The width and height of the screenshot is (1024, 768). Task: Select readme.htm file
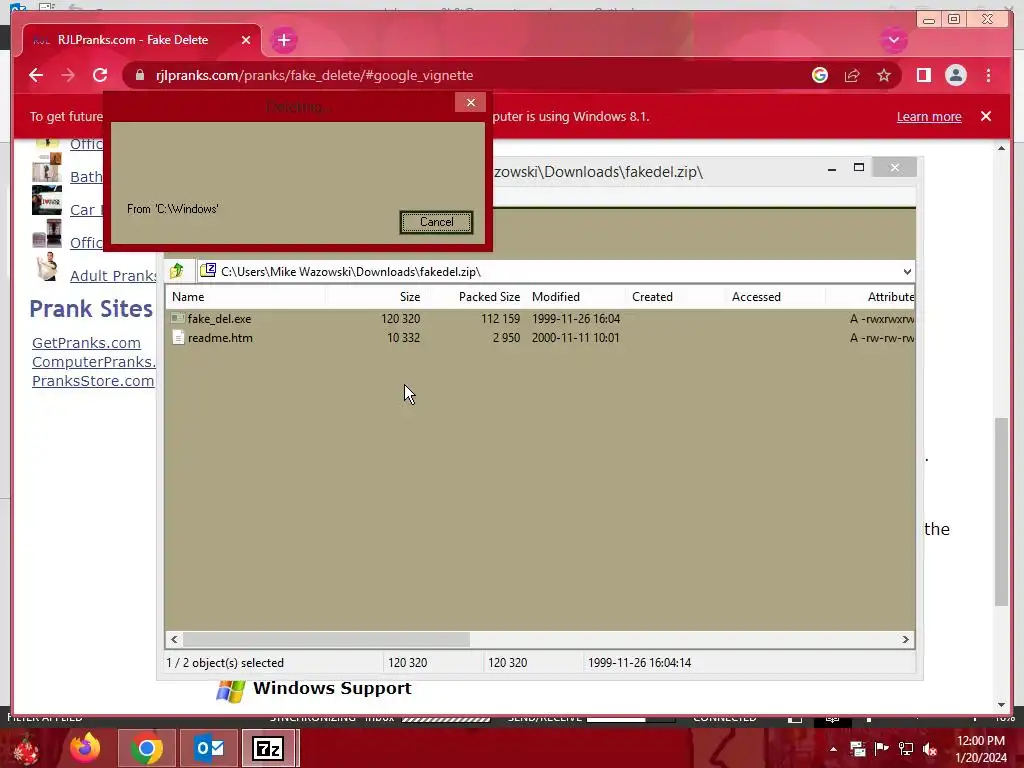pos(220,338)
